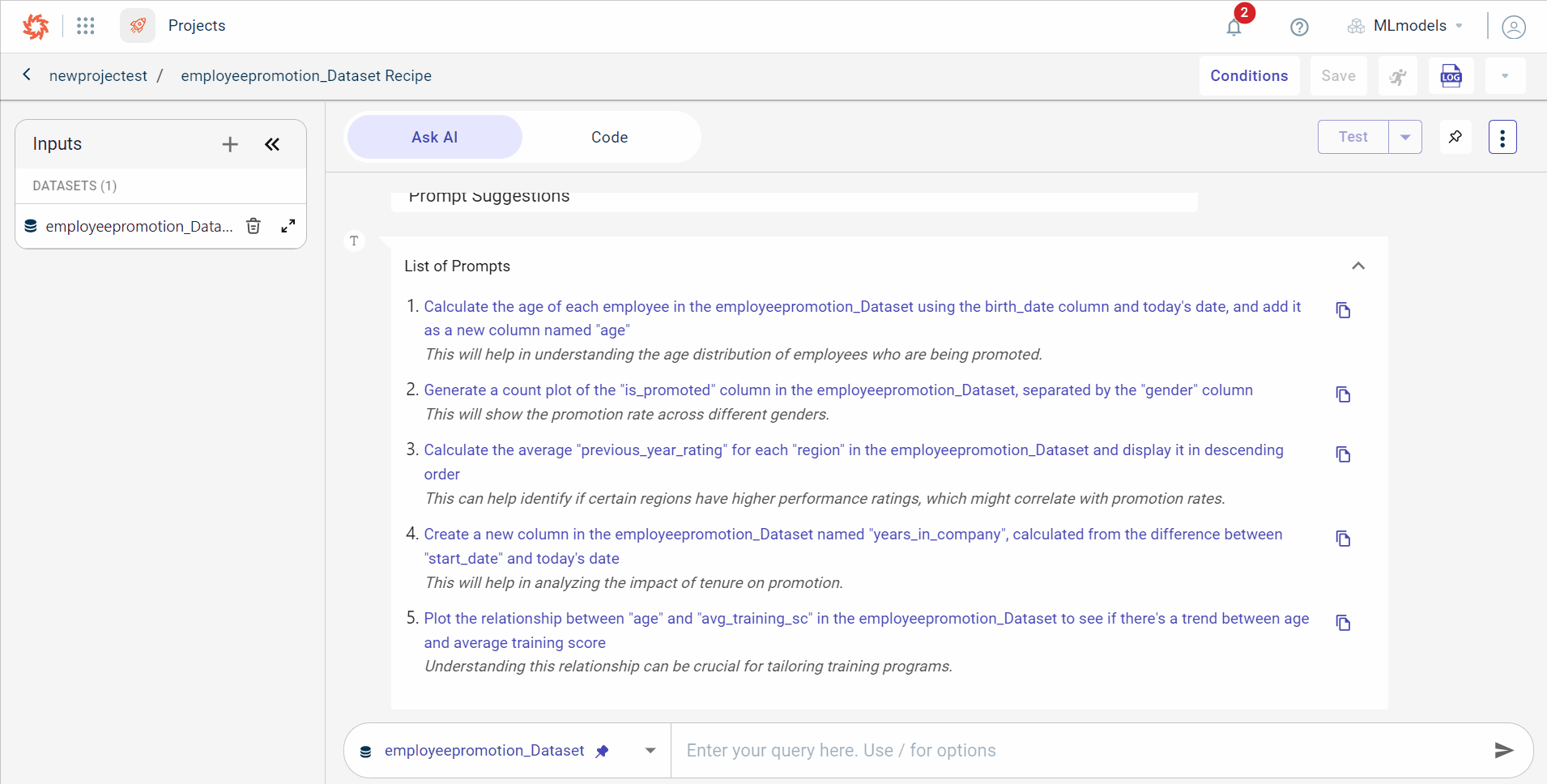Open the apps grid menu

coord(86,26)
